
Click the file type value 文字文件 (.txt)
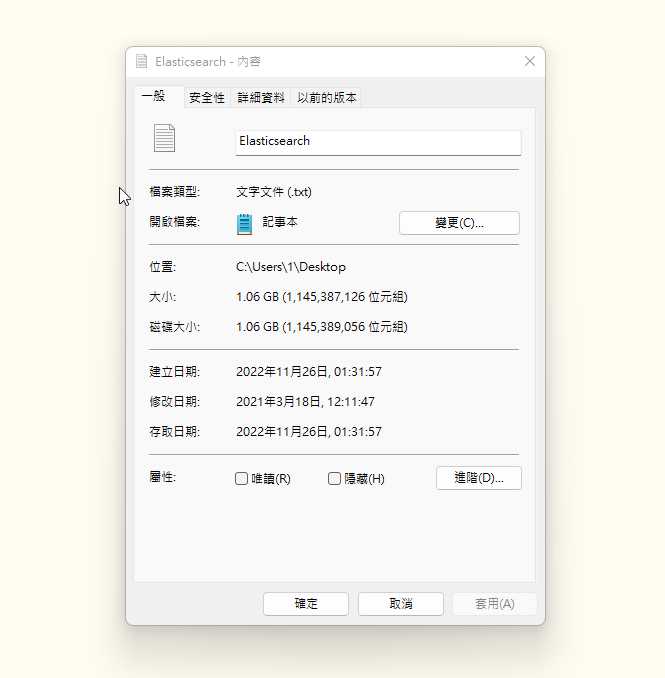click(274, 192)
